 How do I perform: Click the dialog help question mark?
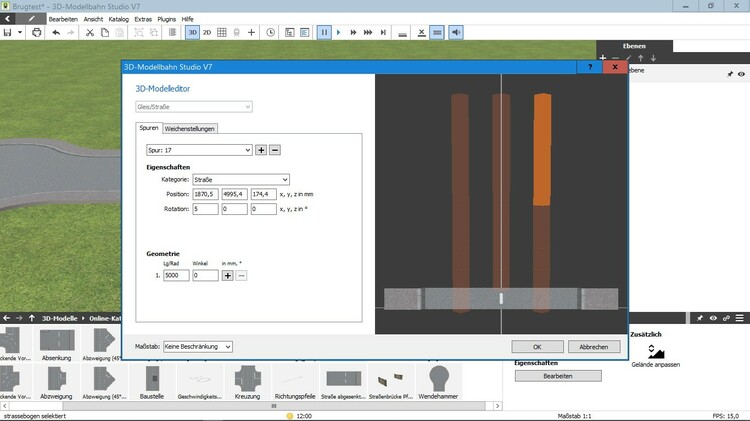(590, 67)
